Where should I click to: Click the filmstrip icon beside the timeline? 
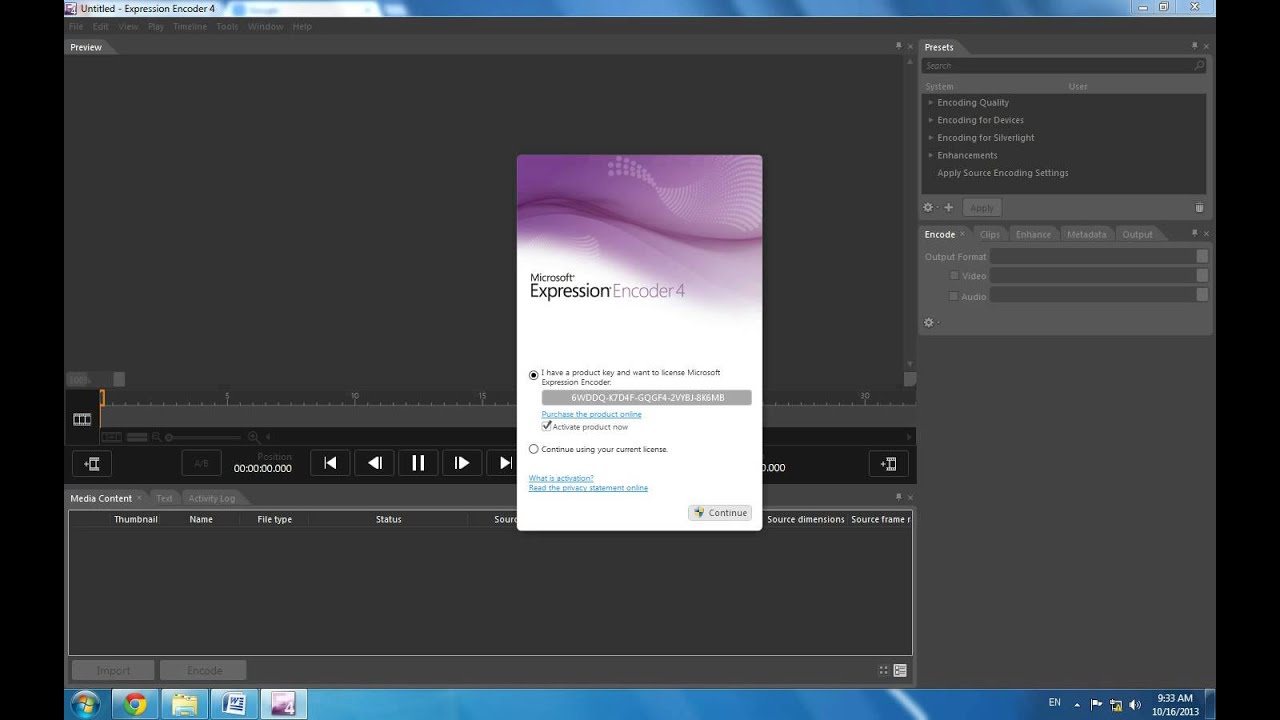click(82, 419)
